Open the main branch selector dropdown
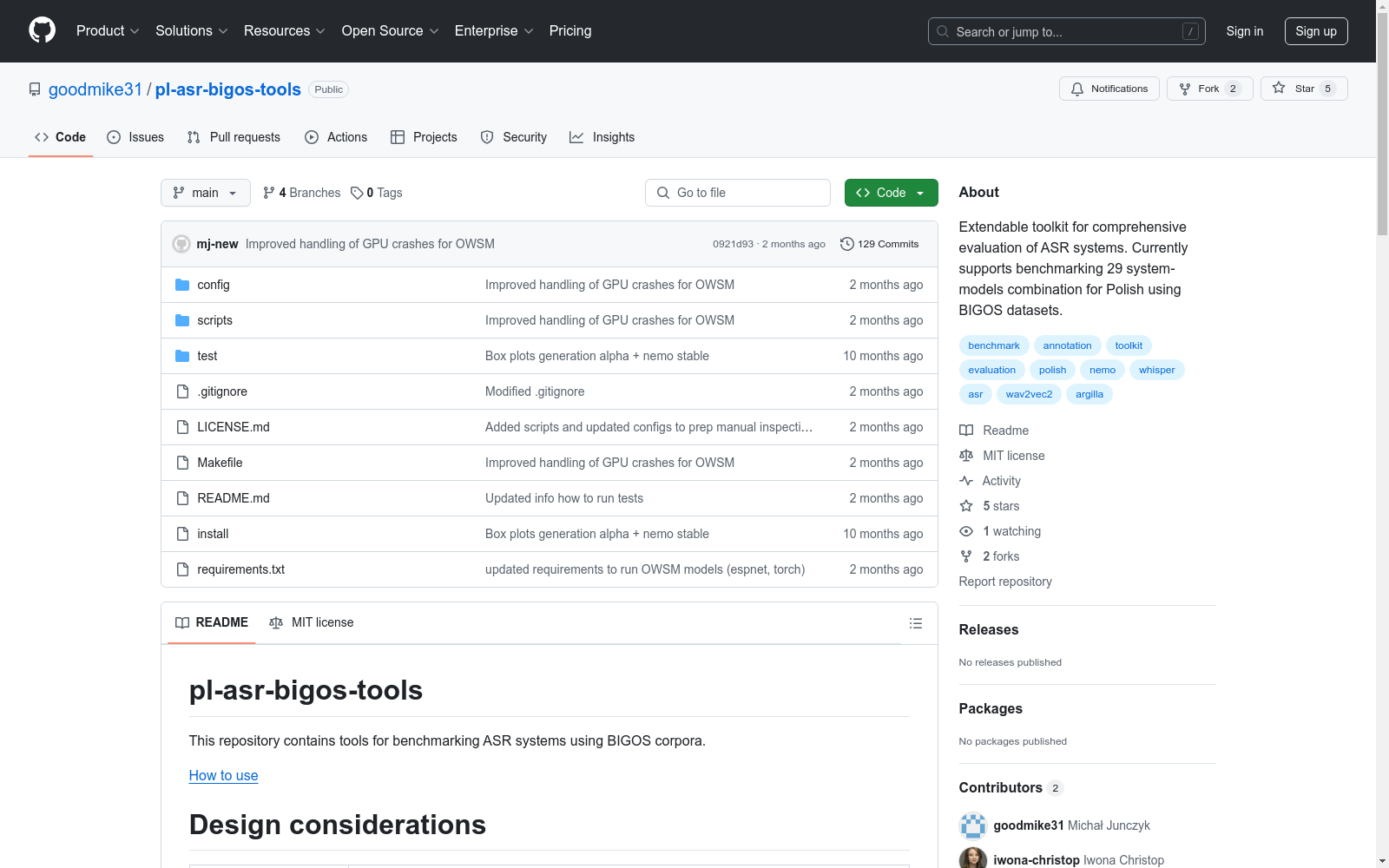The height and width of the screenshot is (868, 1389). click(206, 193)
